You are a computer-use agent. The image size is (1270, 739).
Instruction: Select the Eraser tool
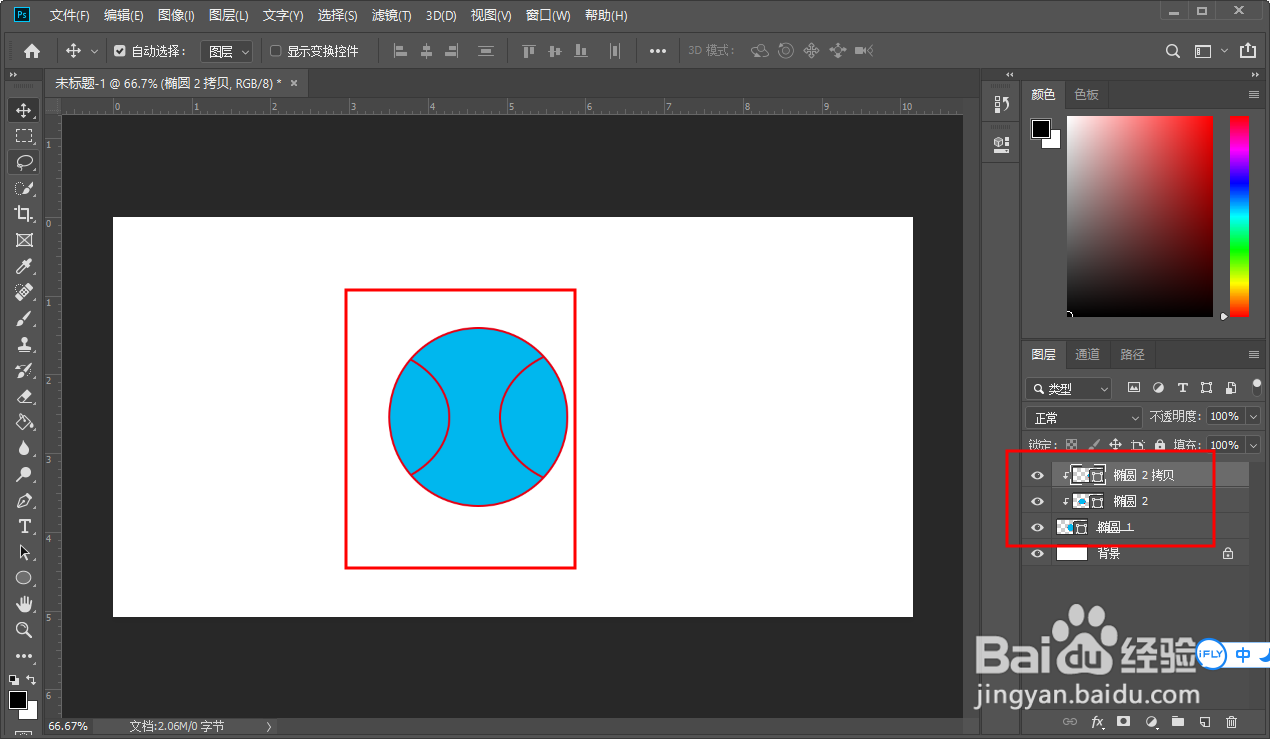click(24, 396)
